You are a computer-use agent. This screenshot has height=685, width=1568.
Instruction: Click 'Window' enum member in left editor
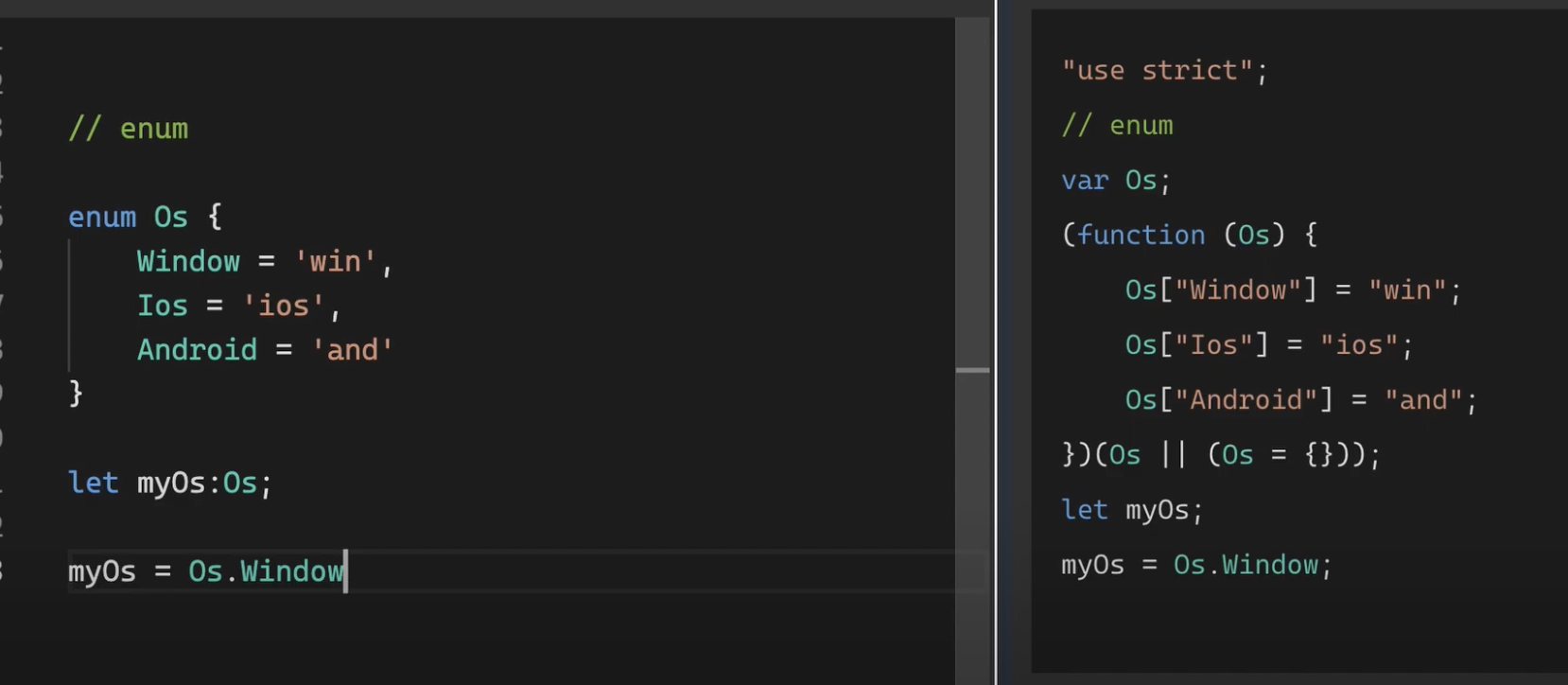tap(188, 261)
